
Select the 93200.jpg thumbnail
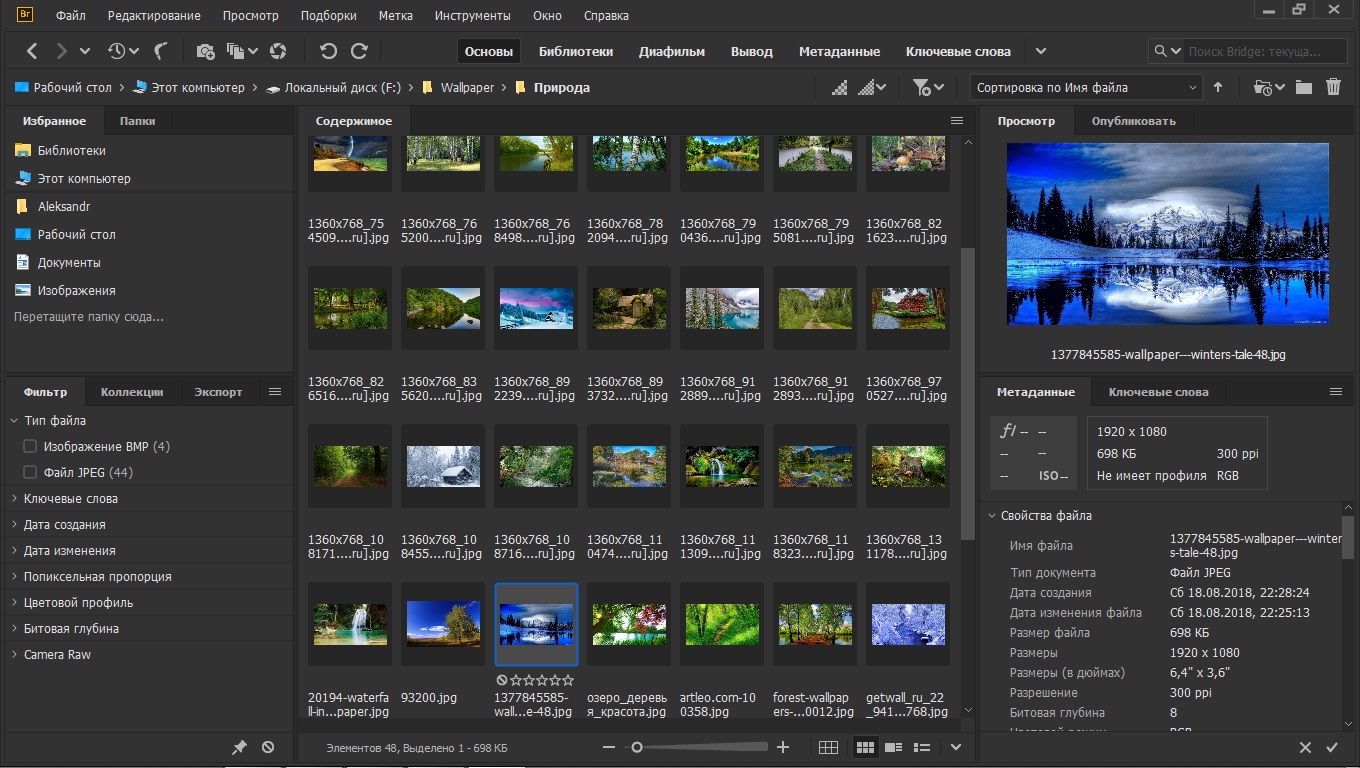[x=442, y=624]
